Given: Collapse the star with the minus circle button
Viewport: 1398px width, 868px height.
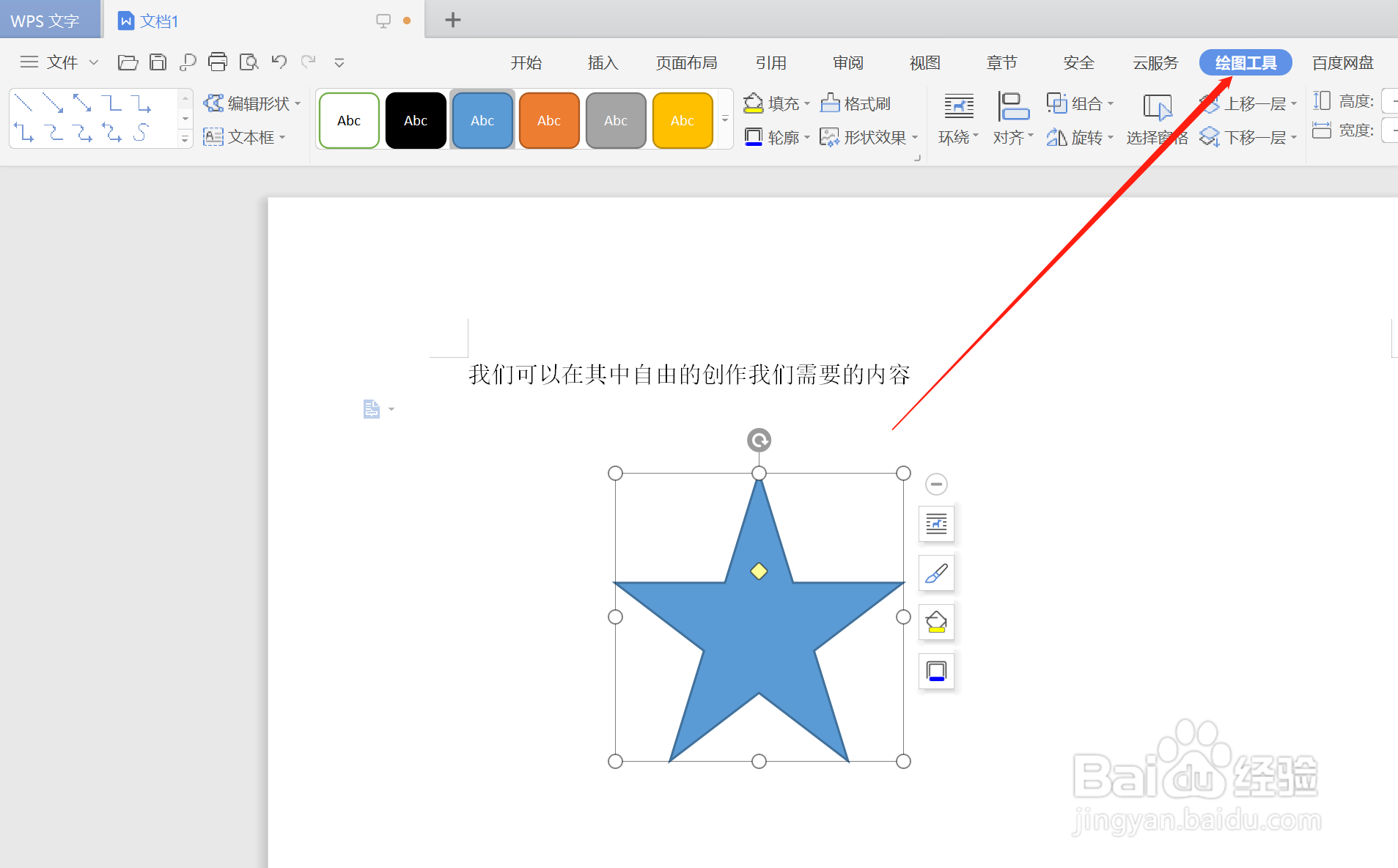Looking at the screenshot, I should pyautogui.click(x=936, y=484).
